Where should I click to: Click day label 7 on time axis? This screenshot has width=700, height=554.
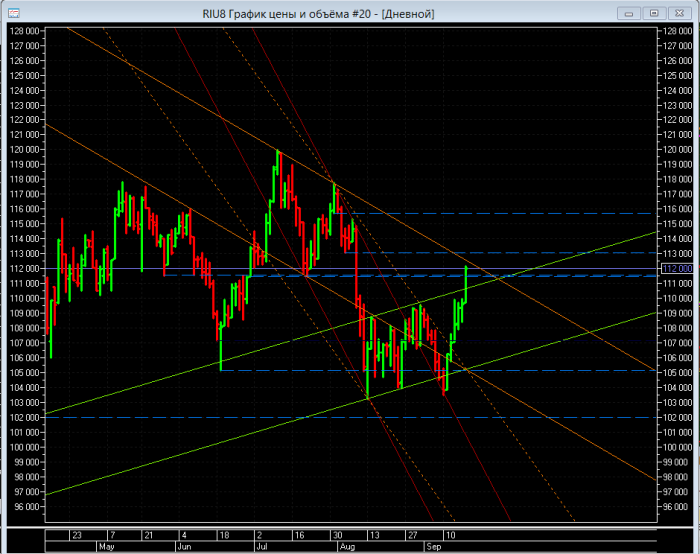coord(112,535)
